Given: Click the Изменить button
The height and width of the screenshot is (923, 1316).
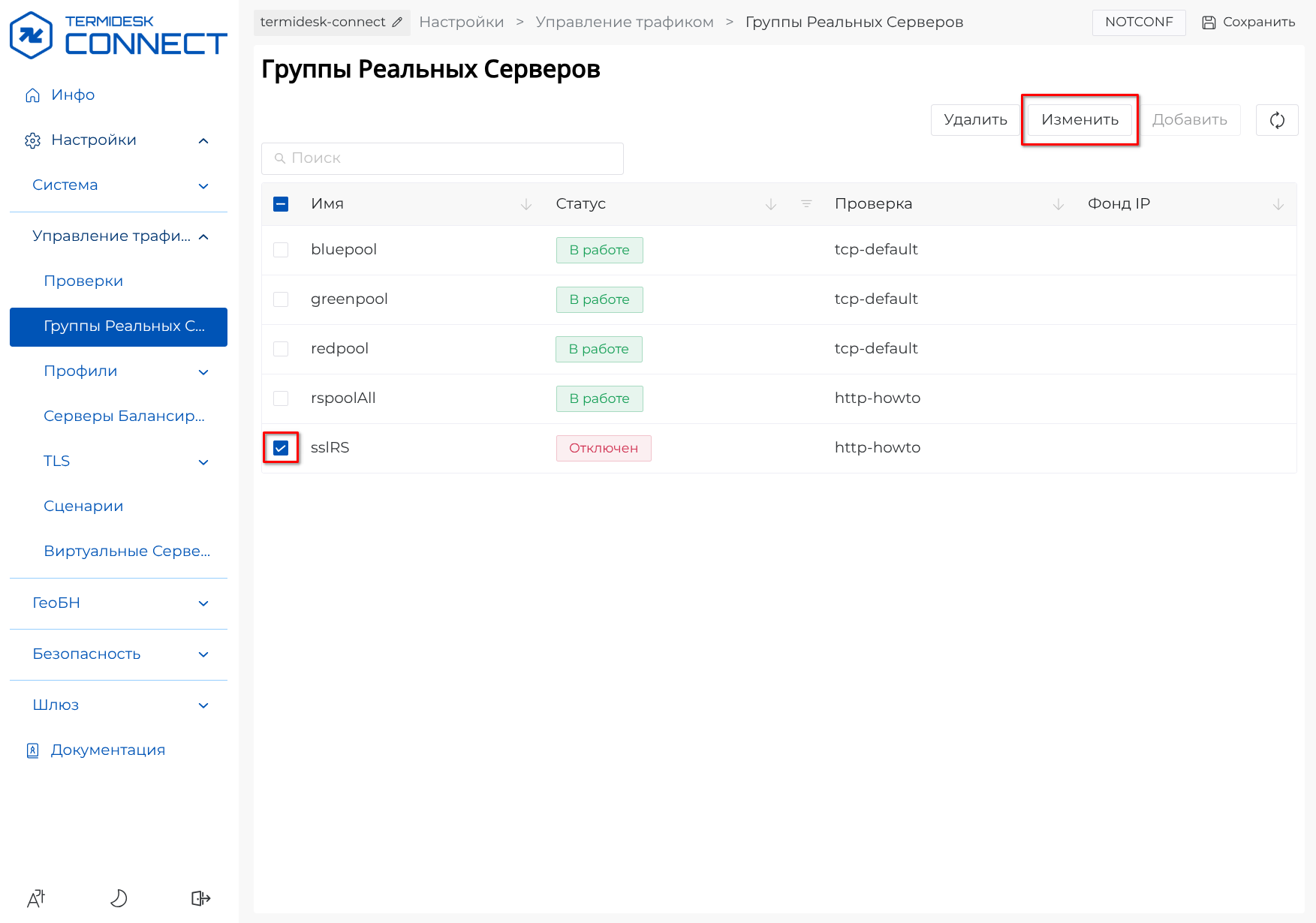Looking at the screenshot, I should click(x=1080, y=120).
